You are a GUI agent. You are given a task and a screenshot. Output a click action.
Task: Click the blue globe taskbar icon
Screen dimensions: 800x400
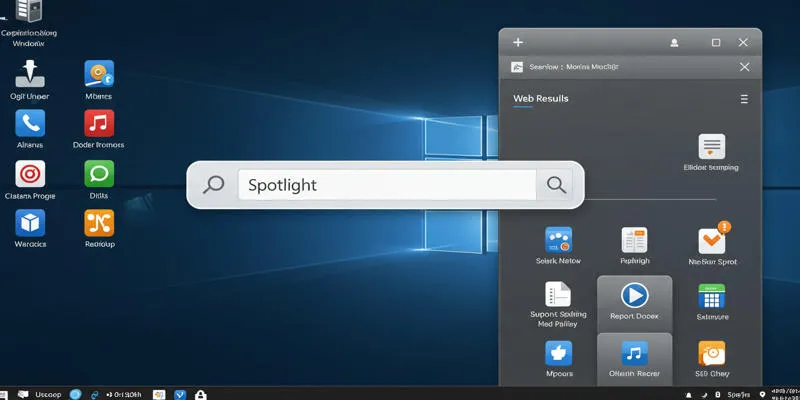[76, 394]
